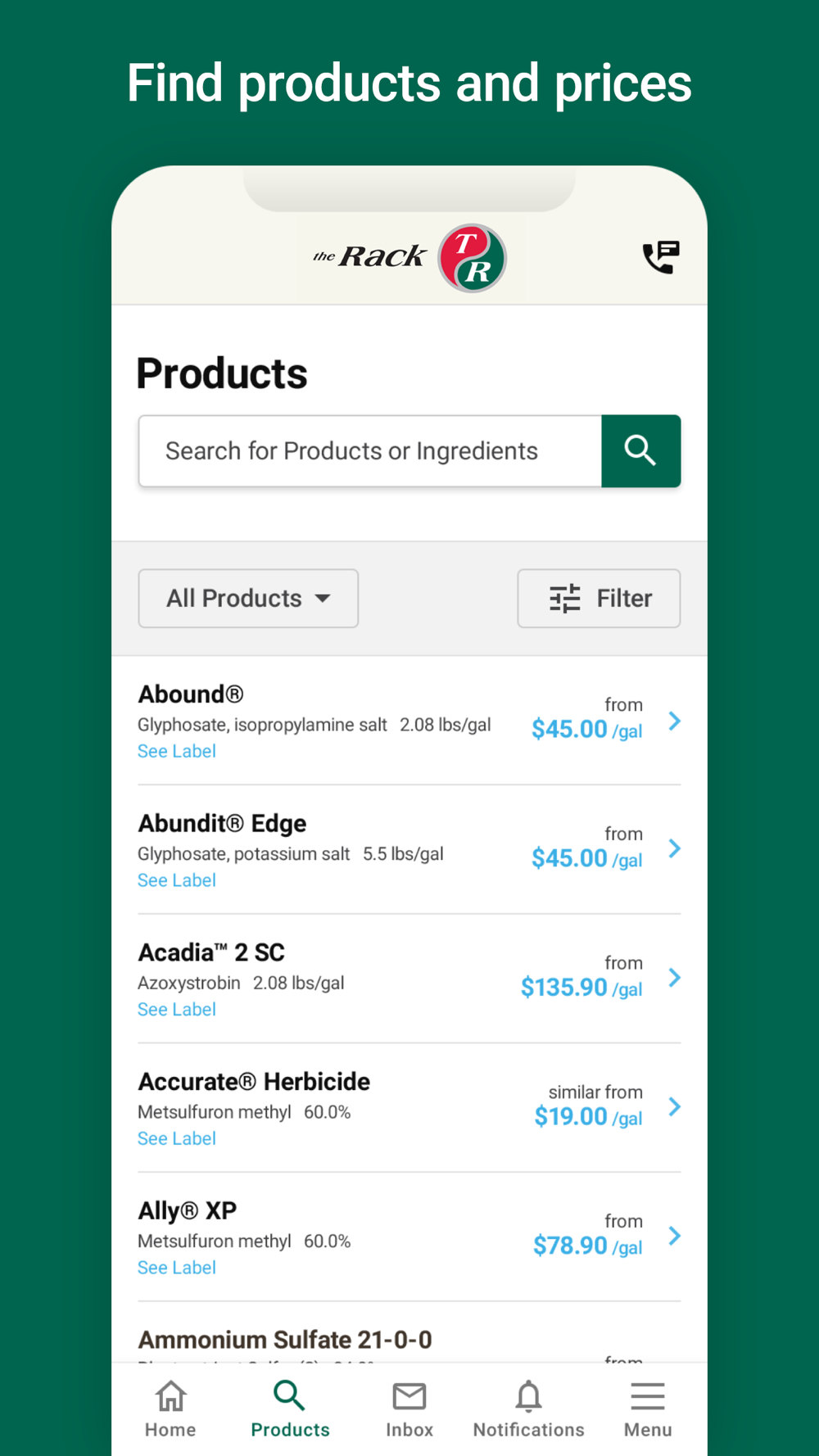Click See Label under Accurate® Herbicide
This screenshot has height=1456, width=819.
point(177,1138)
